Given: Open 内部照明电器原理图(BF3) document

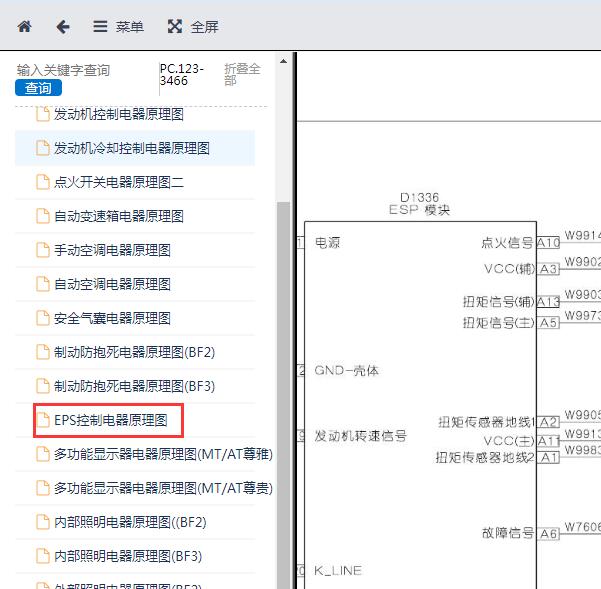Looking at the screenshot, I should (128, 556).
